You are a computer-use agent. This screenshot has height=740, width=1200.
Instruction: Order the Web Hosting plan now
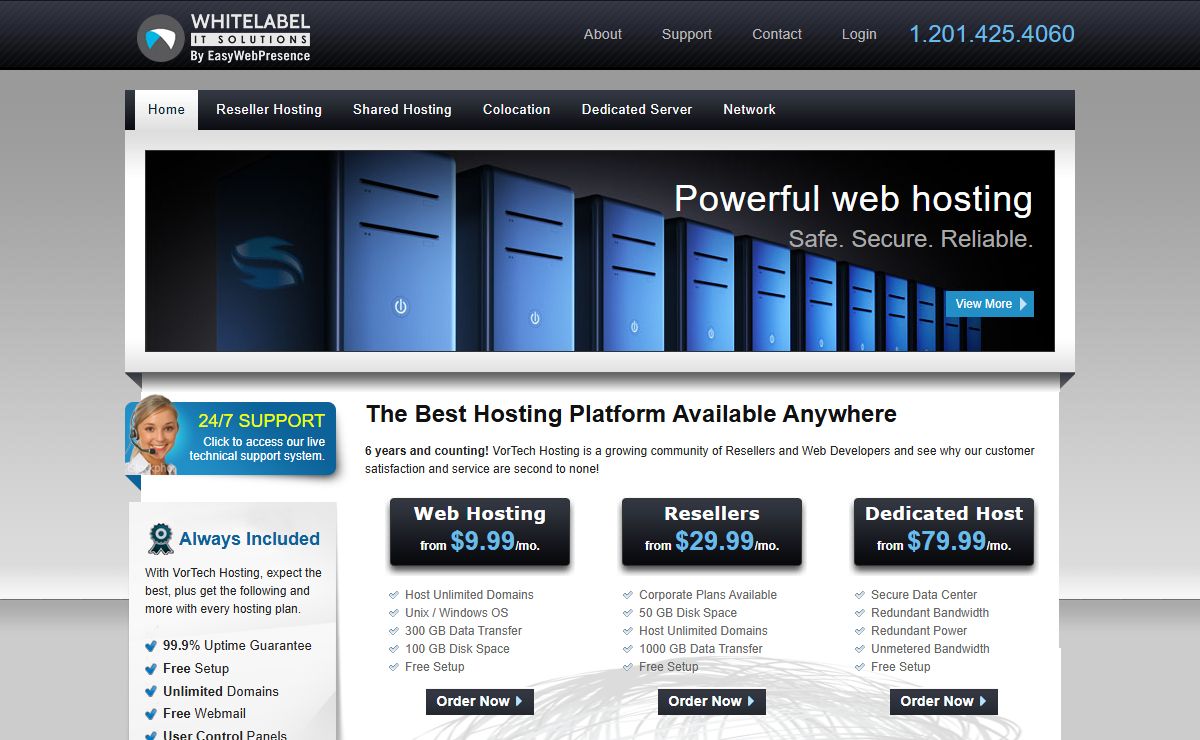(480, 702)
